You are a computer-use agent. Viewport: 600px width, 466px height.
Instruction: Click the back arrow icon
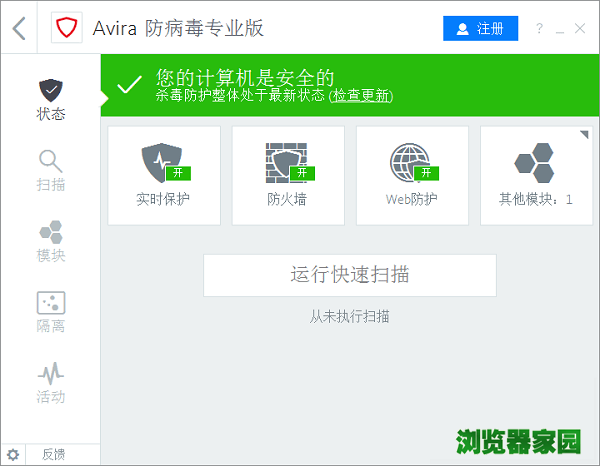[x=19, y=28]
